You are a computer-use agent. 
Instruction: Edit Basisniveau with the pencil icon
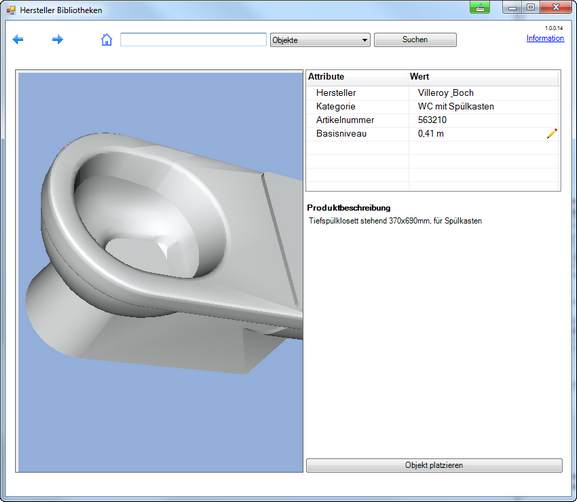tap(552, 134)
